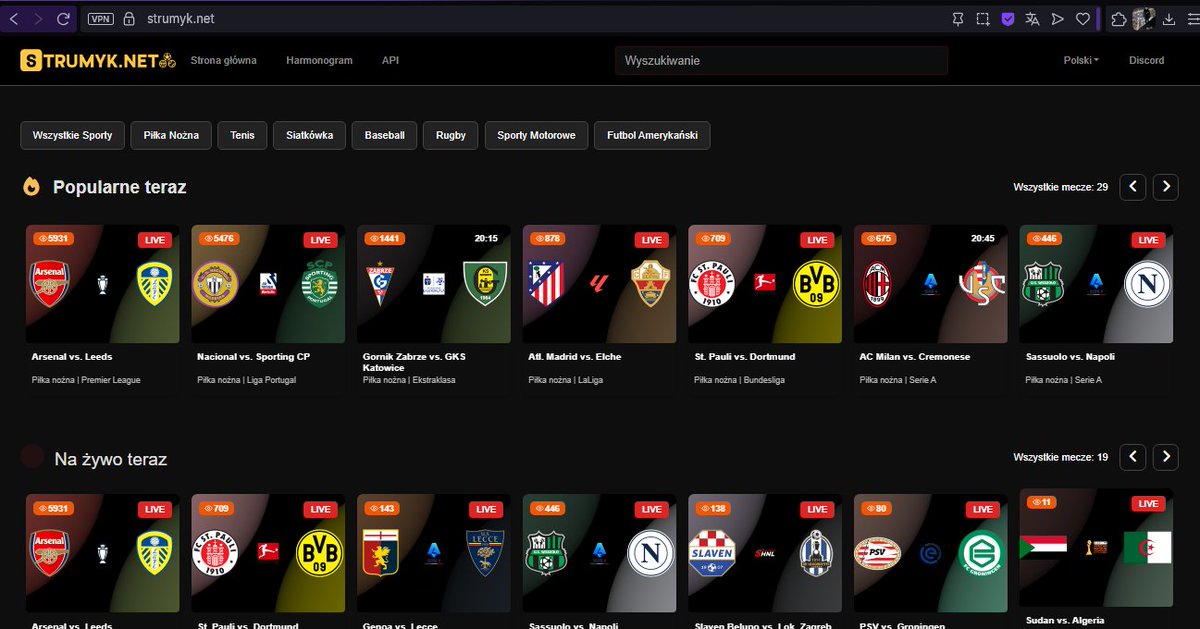The image size is (1200, 629).
Task: Toggle the VPN badge in address bar
Action: pos(100,18)
